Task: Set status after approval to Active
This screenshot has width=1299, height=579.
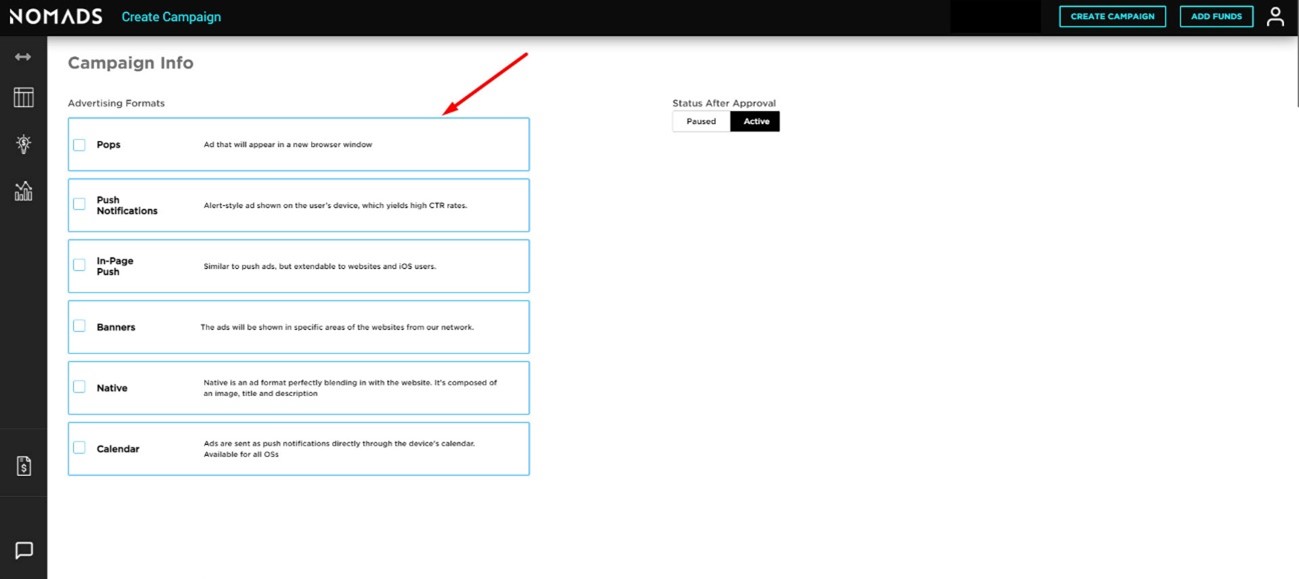Action: 756,122
